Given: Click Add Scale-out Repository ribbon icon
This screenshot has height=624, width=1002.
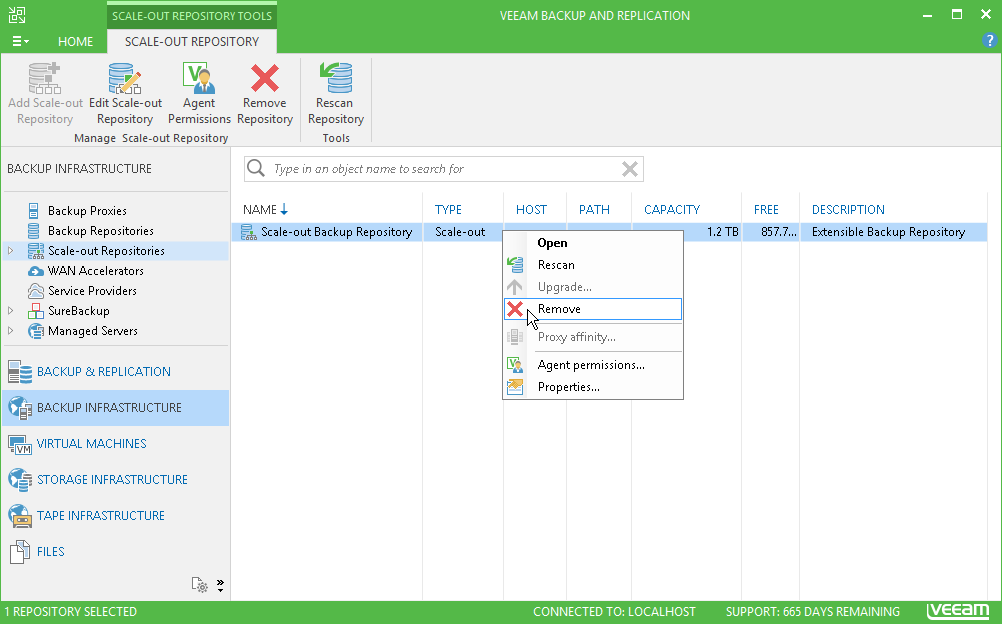Looking at the screenshot, I should (45, 78).
